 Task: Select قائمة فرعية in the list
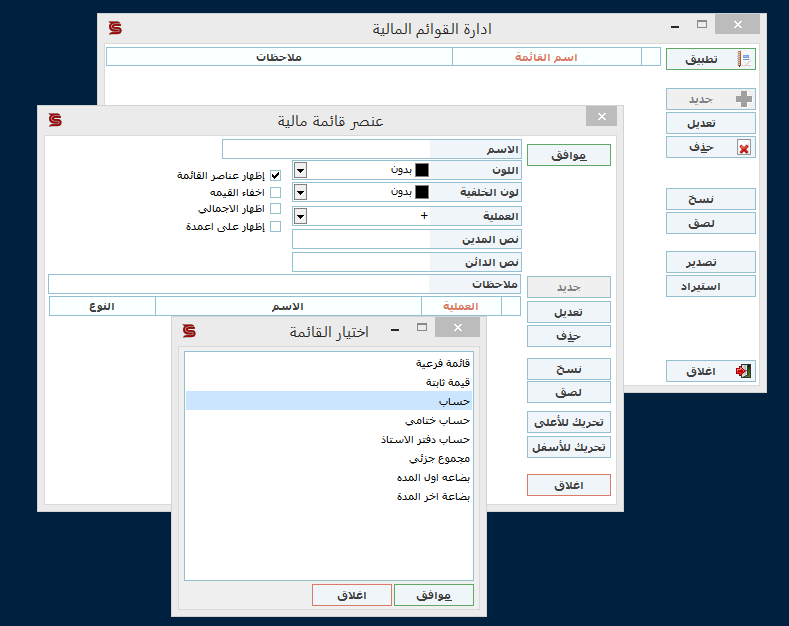pos(329,363)
